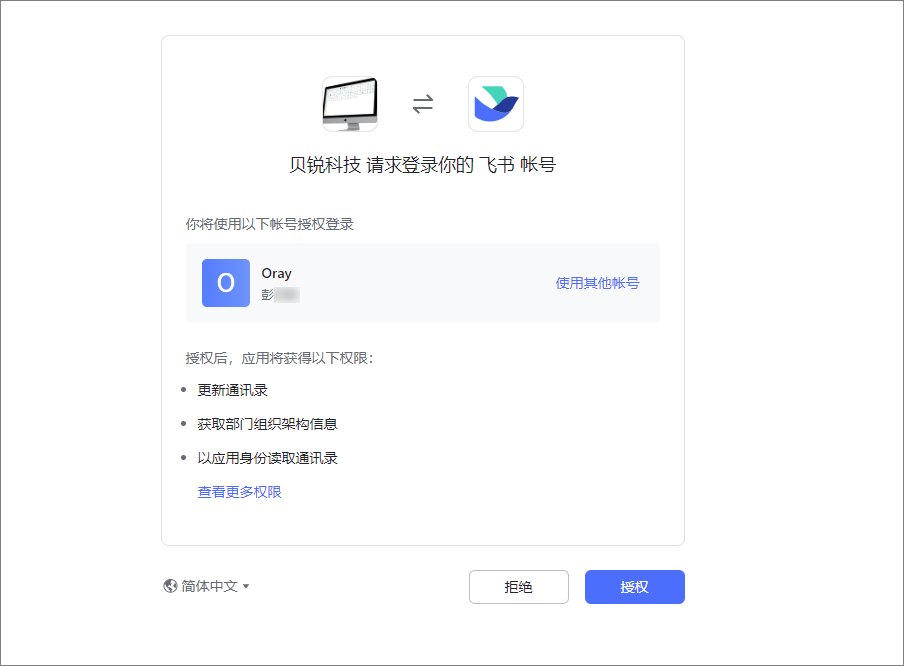This screenshot has width=904, height=666.
Task: Click the 以应用身份读取通讯录 permission text
Action: click(x=268, y=458)
